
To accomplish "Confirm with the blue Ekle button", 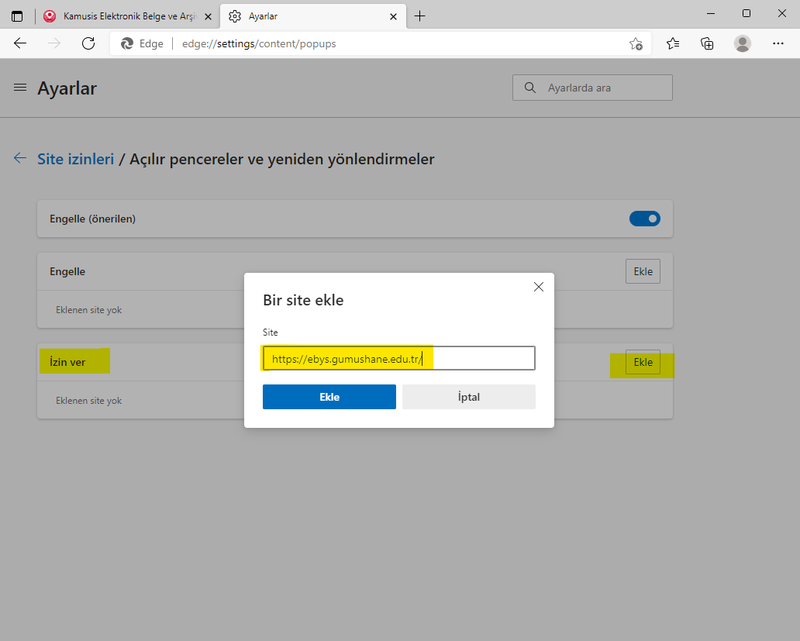I will [x=329, y=397].
